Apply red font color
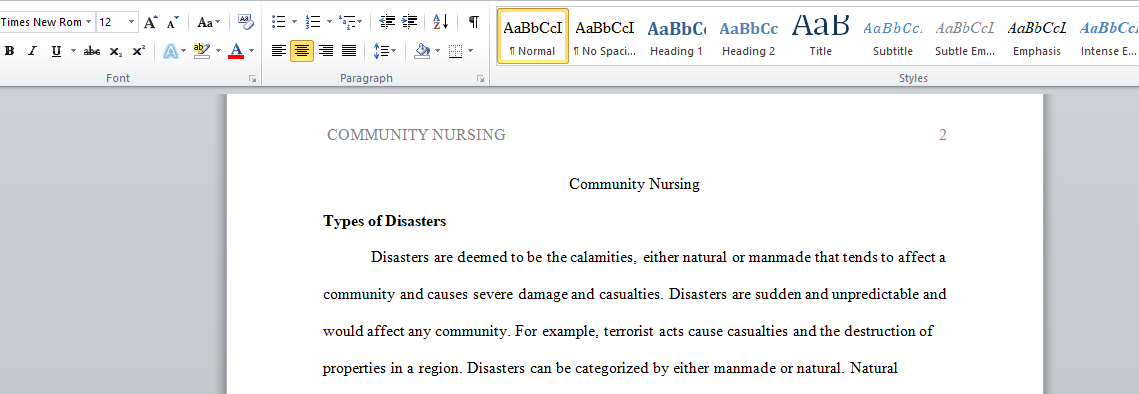 (235, 51)
